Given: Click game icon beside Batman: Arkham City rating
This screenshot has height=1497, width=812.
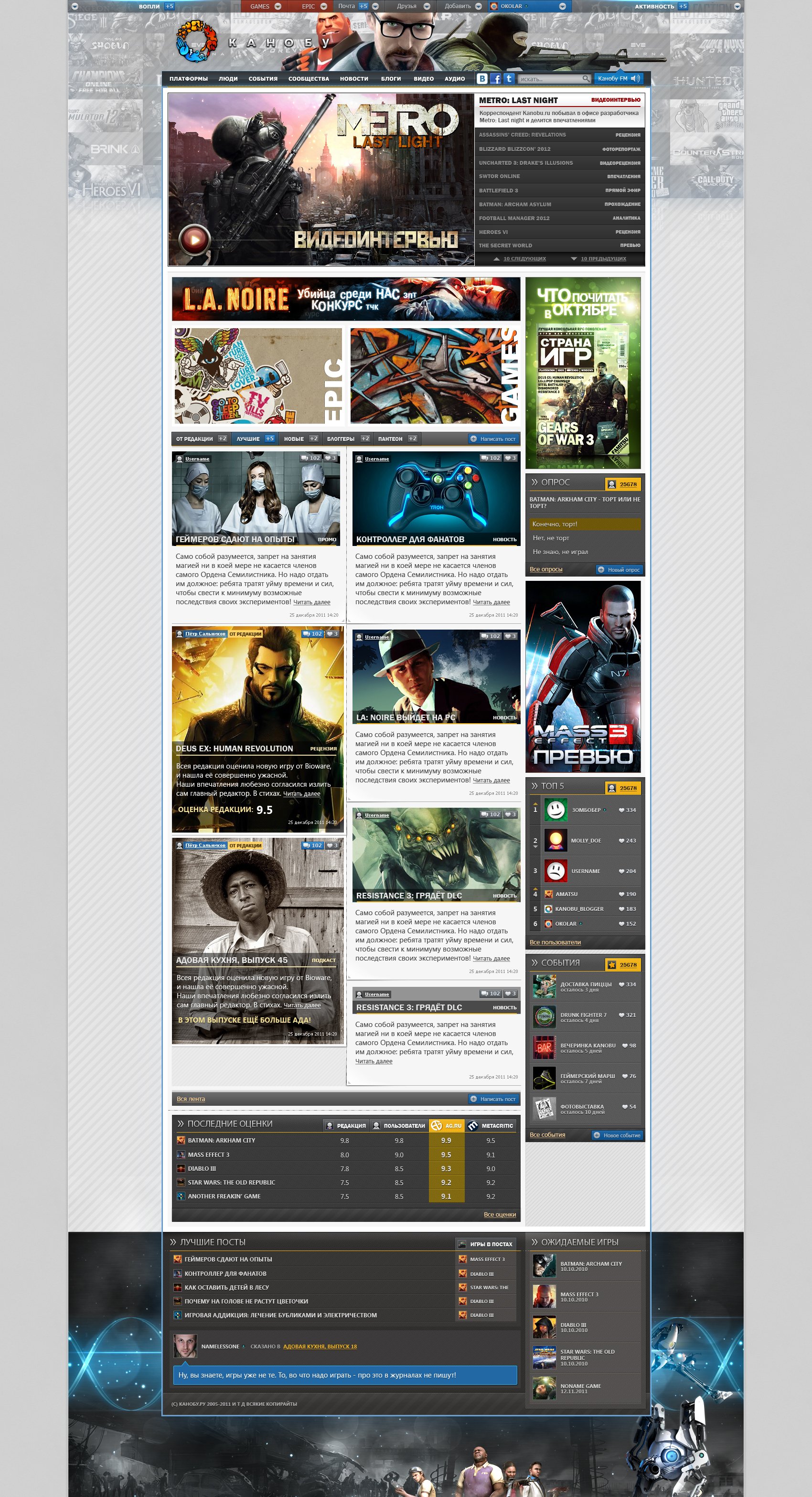Looking at the screenshot, I should [181, 1140].
